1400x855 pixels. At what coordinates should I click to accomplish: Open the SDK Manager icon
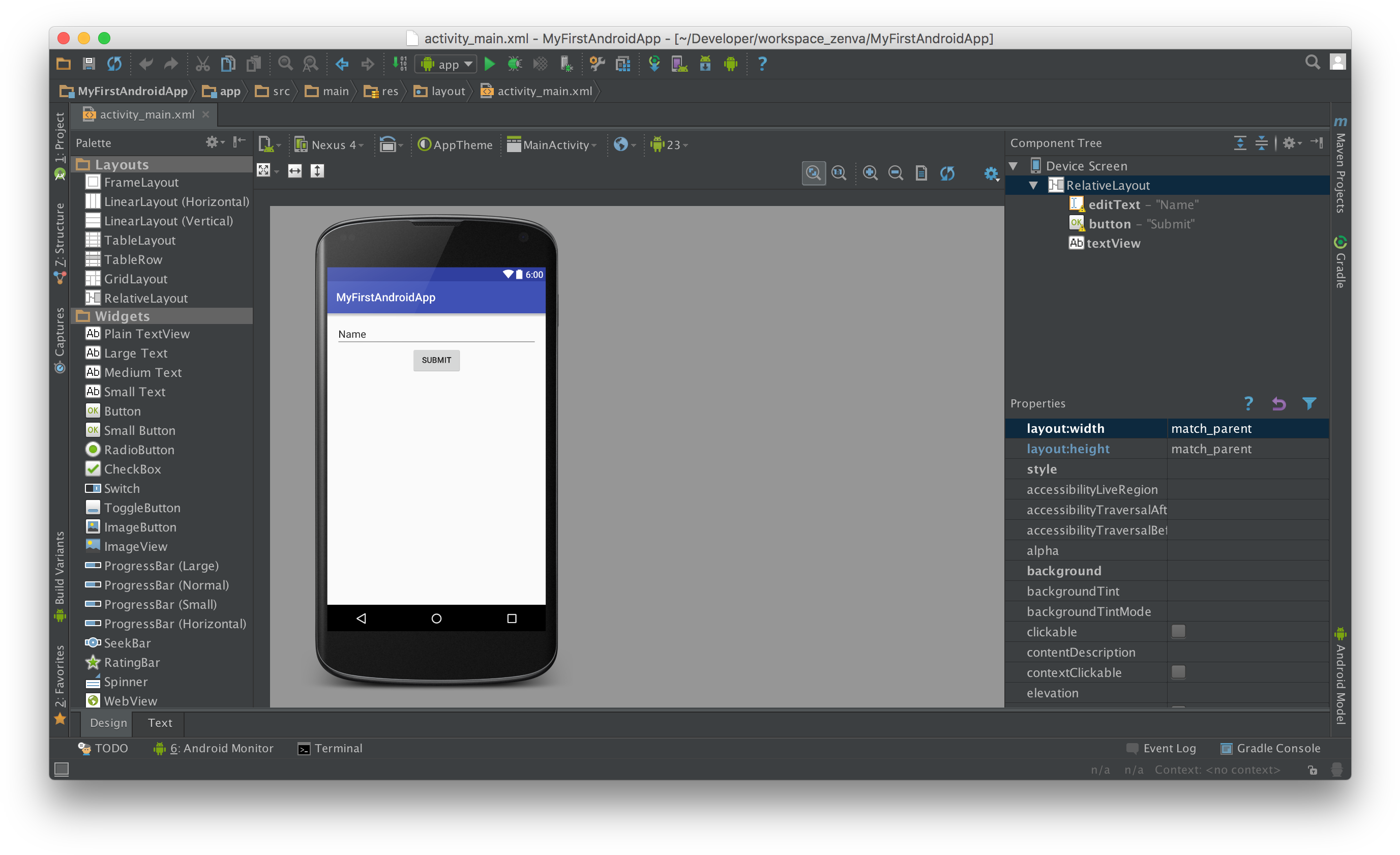(x=705, y=64)
